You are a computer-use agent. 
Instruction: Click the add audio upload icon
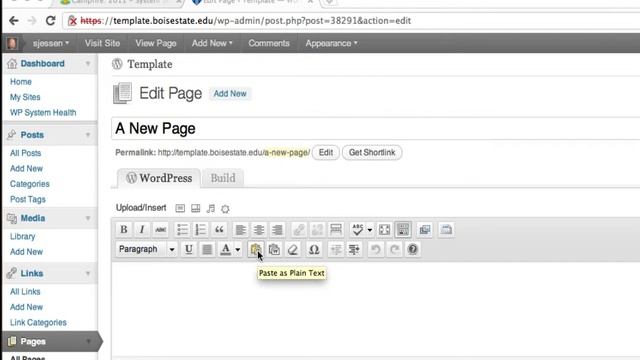[x=211, y=209]
